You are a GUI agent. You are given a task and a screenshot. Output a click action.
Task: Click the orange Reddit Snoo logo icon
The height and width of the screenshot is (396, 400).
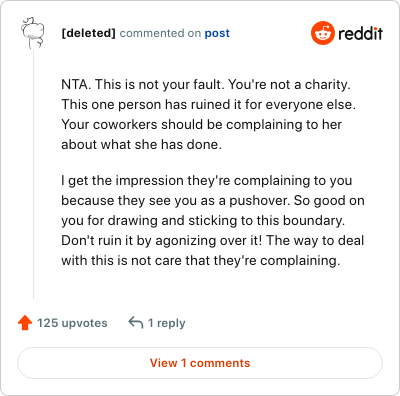(x=323, y=33)
